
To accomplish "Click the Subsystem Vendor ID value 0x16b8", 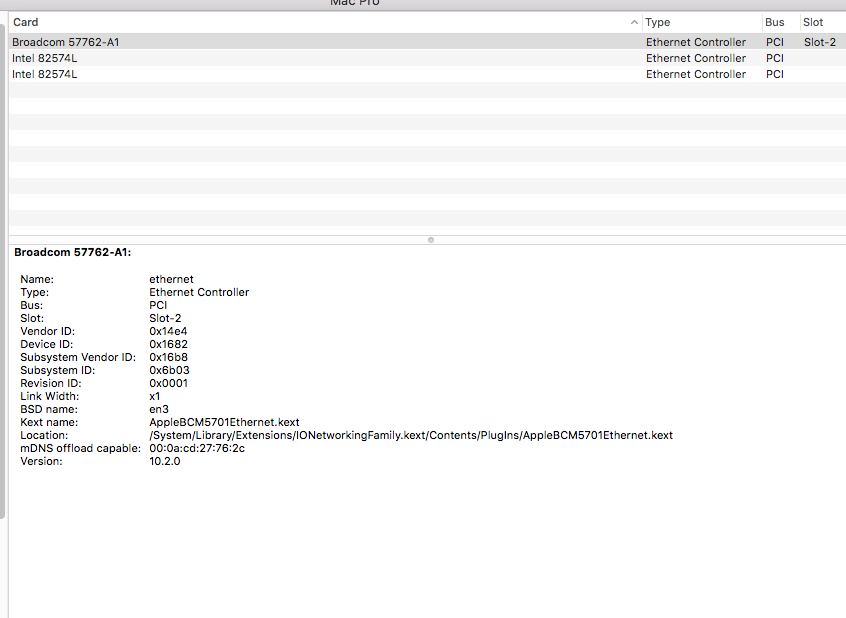I will pos(168,357).
